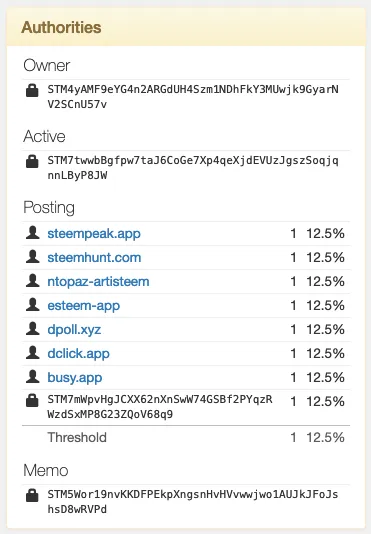Click the Active public key text
The width and height of the screenshot is (371, 534).
point(193,168)
